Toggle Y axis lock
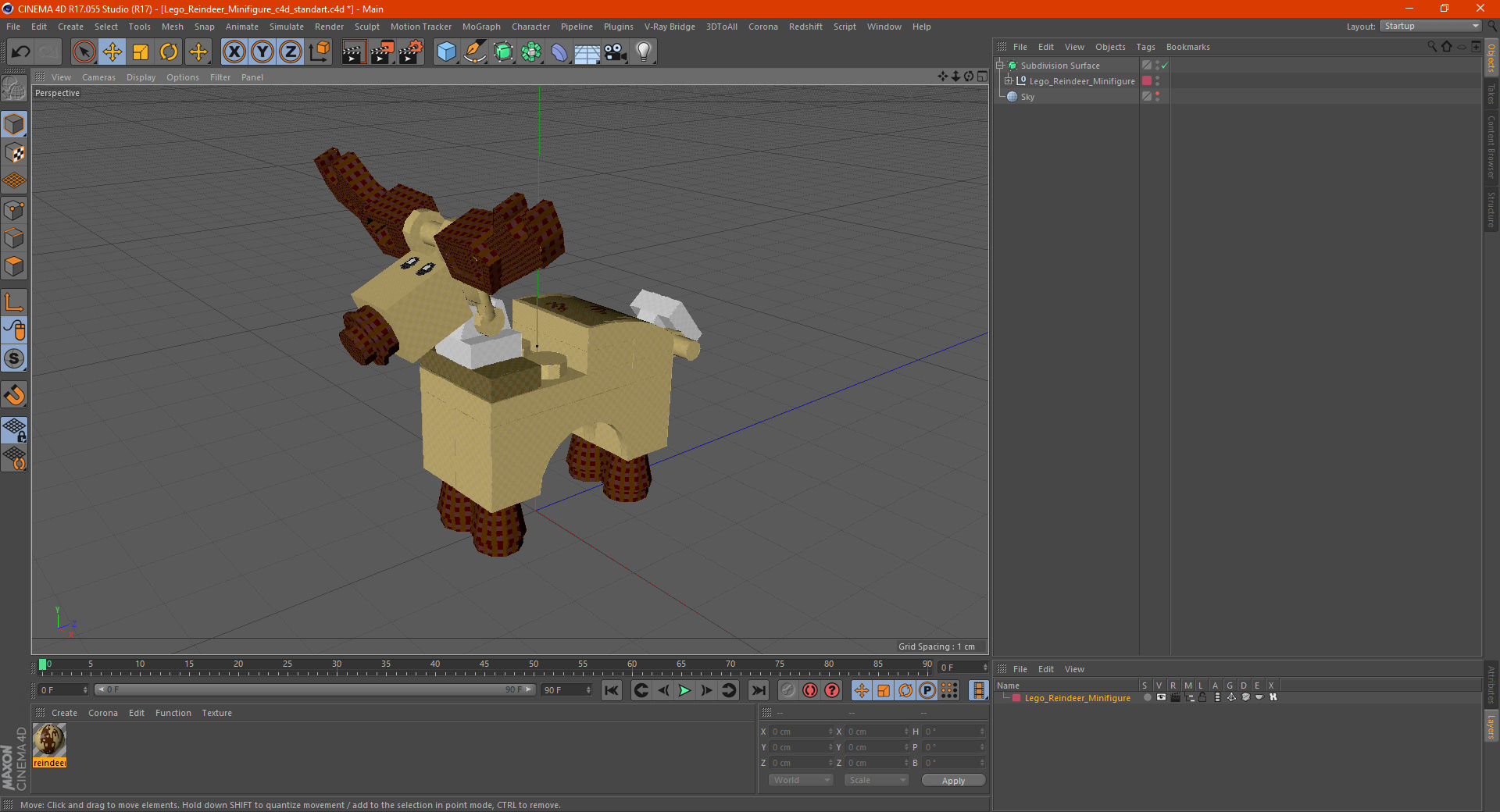The image size is (1500, 812). [x=262, y=52]
